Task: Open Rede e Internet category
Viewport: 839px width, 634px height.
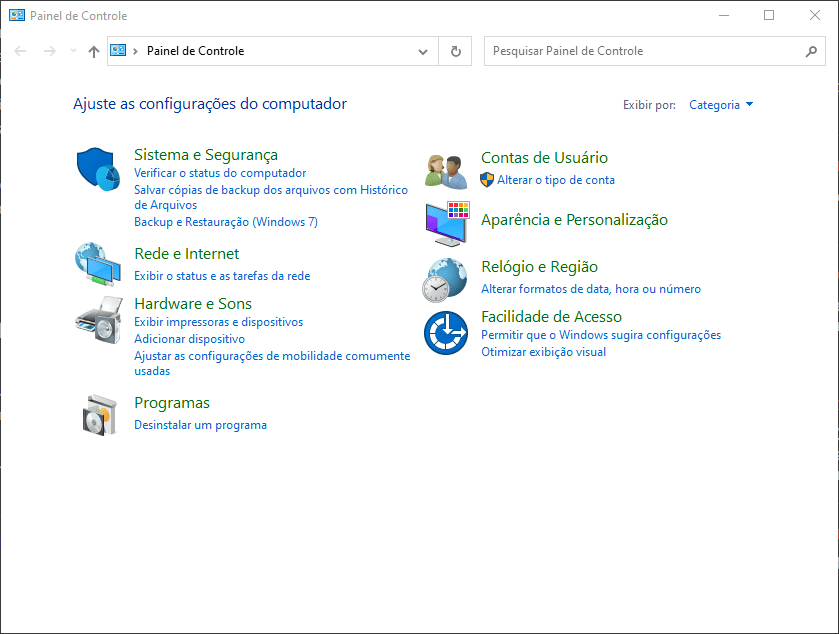Action: pyautogui.click(x=187, y=254)
